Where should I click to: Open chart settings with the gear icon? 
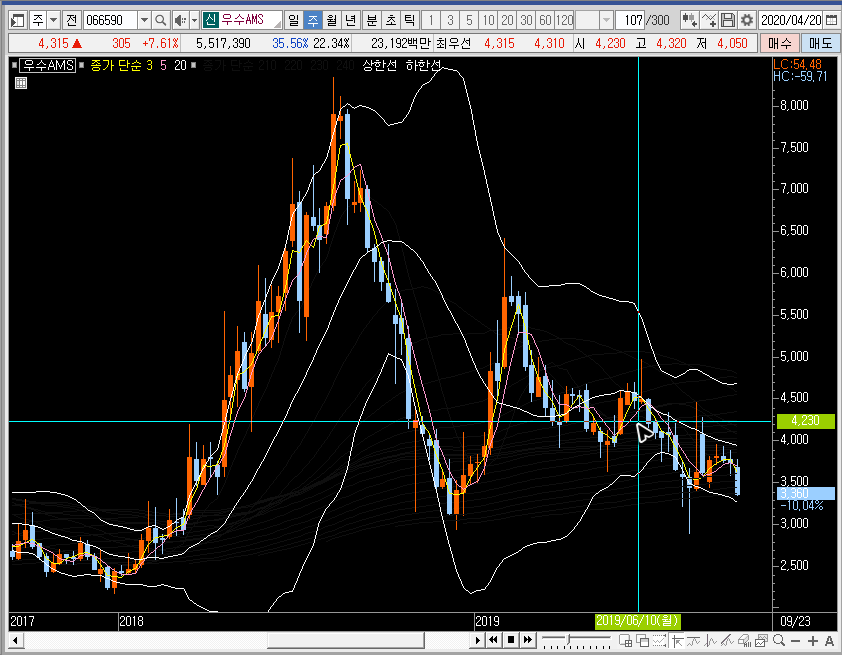pyautogui.click(x=747, y=20)
